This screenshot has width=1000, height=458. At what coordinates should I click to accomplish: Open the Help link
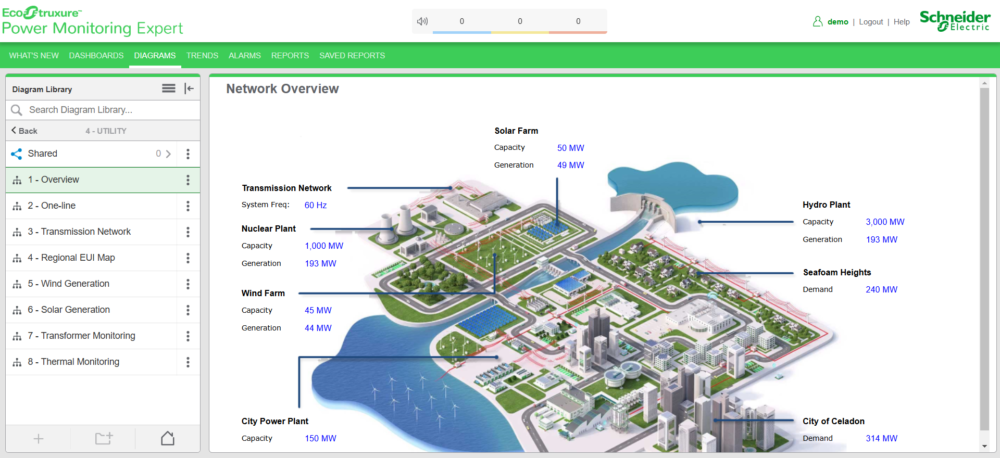(x=901, y=21)
